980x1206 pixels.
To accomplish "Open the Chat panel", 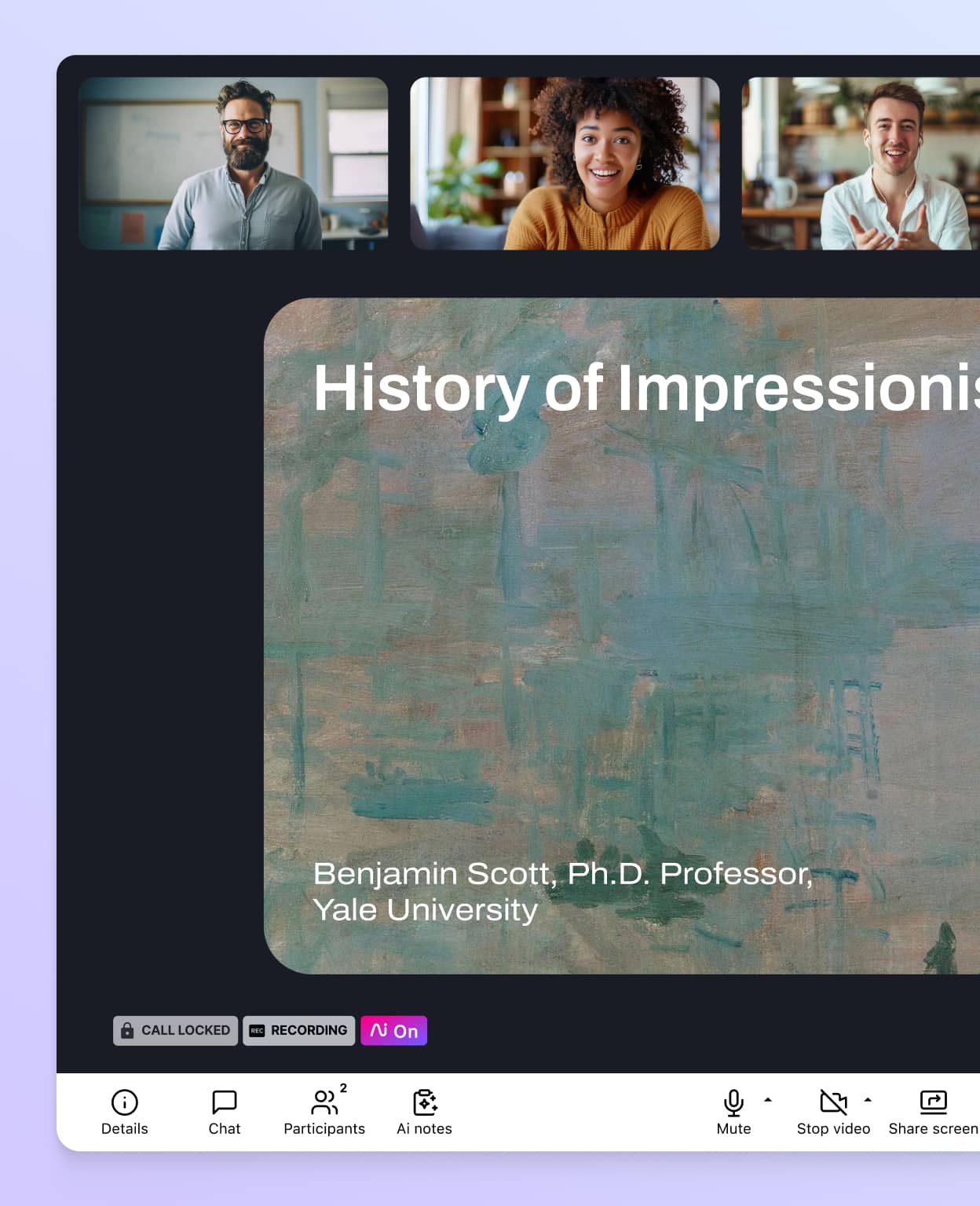I will (224, 1103).
